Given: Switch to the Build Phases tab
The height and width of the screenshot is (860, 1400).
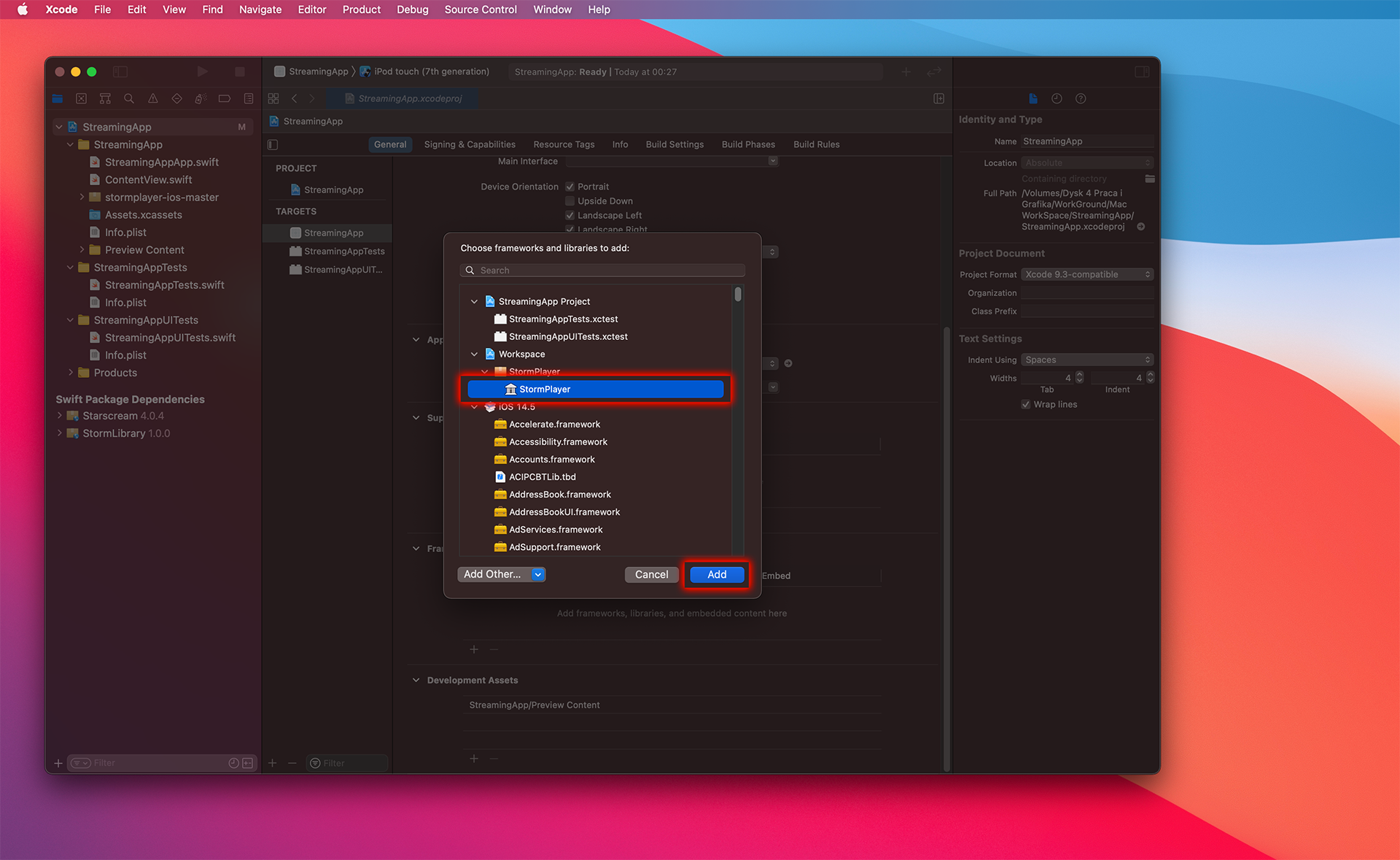Looking at the screenshot, I should [x=748, y=144].
